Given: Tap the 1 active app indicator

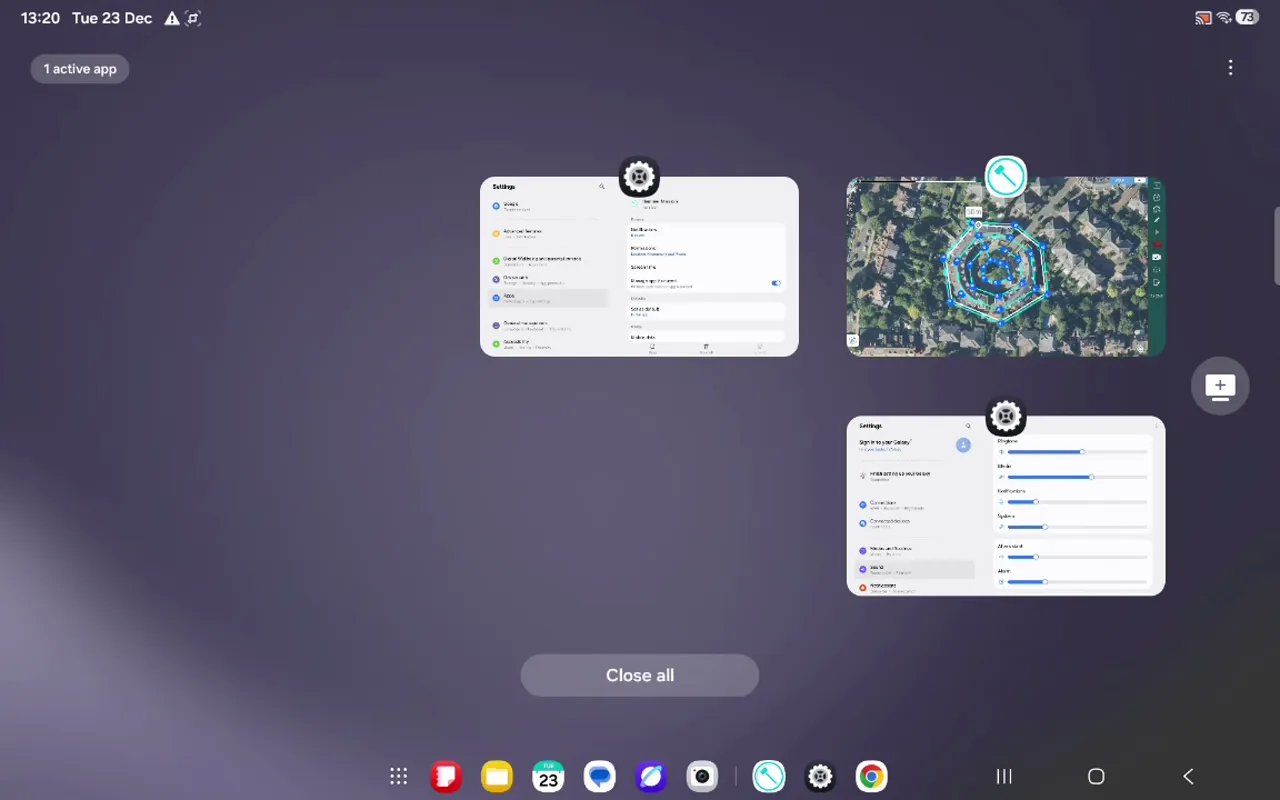Looking at the screenshot, I should [79, 68].
